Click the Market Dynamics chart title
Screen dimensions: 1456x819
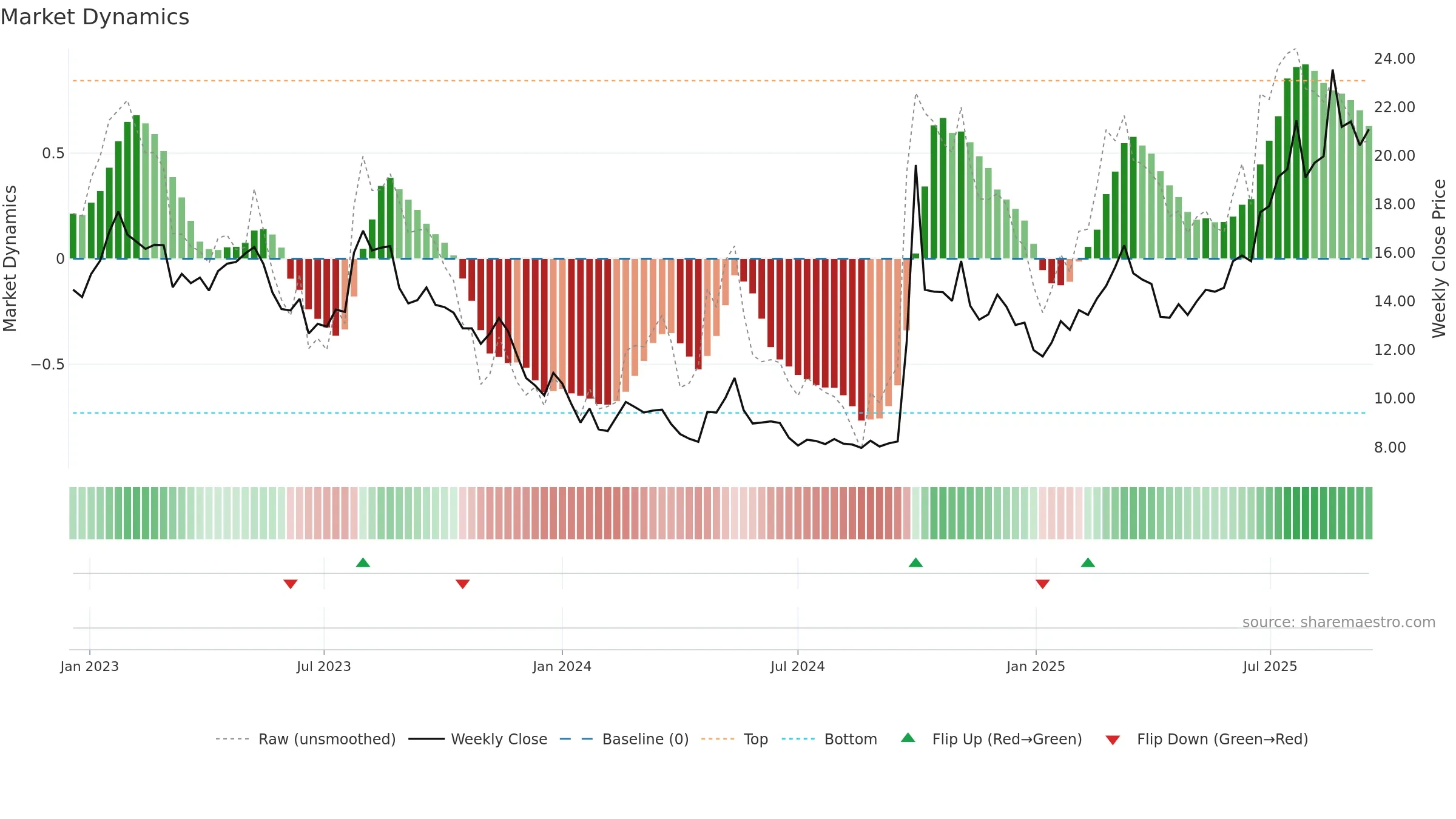click(95, 17)
